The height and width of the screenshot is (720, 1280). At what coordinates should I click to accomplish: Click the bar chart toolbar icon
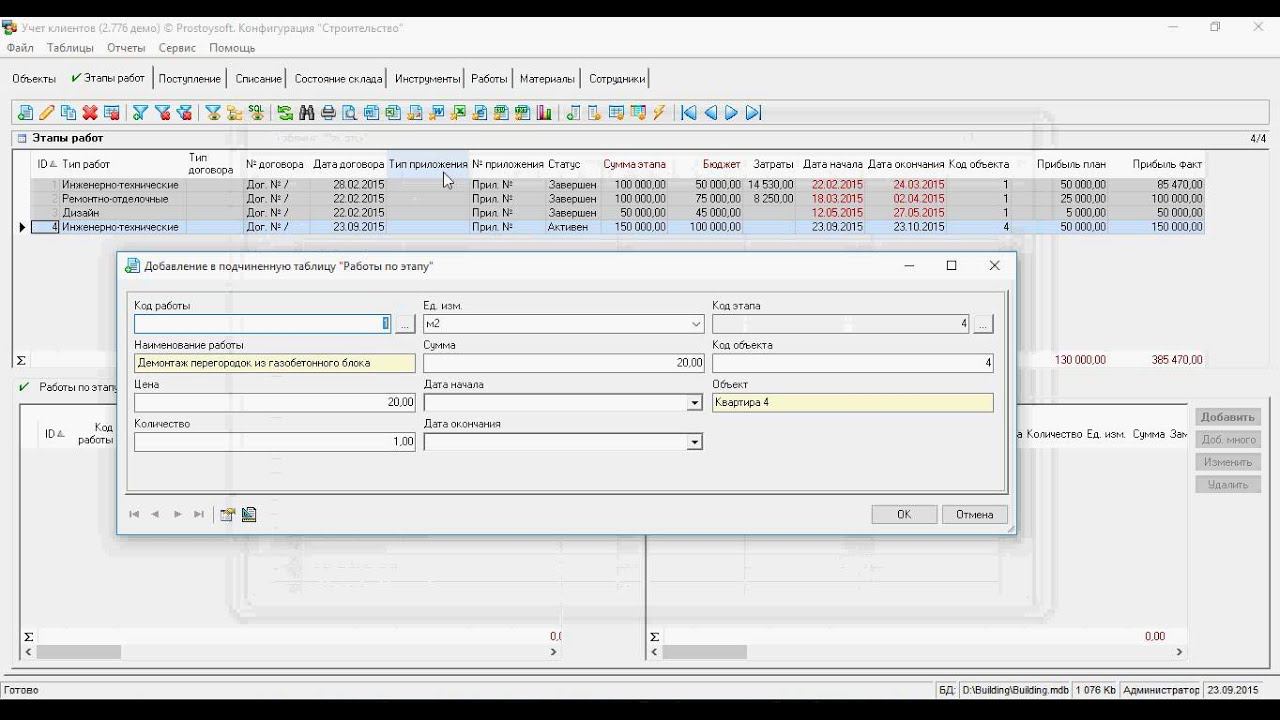(x=545, y=113)
